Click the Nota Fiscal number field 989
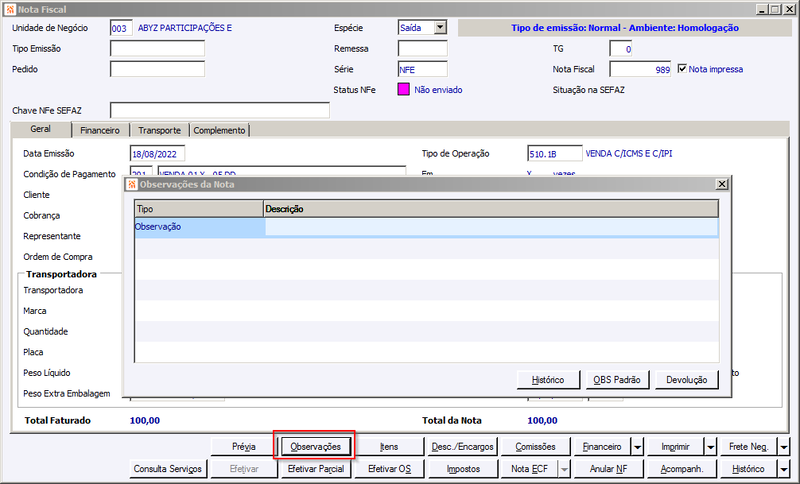 pos(640,69)
